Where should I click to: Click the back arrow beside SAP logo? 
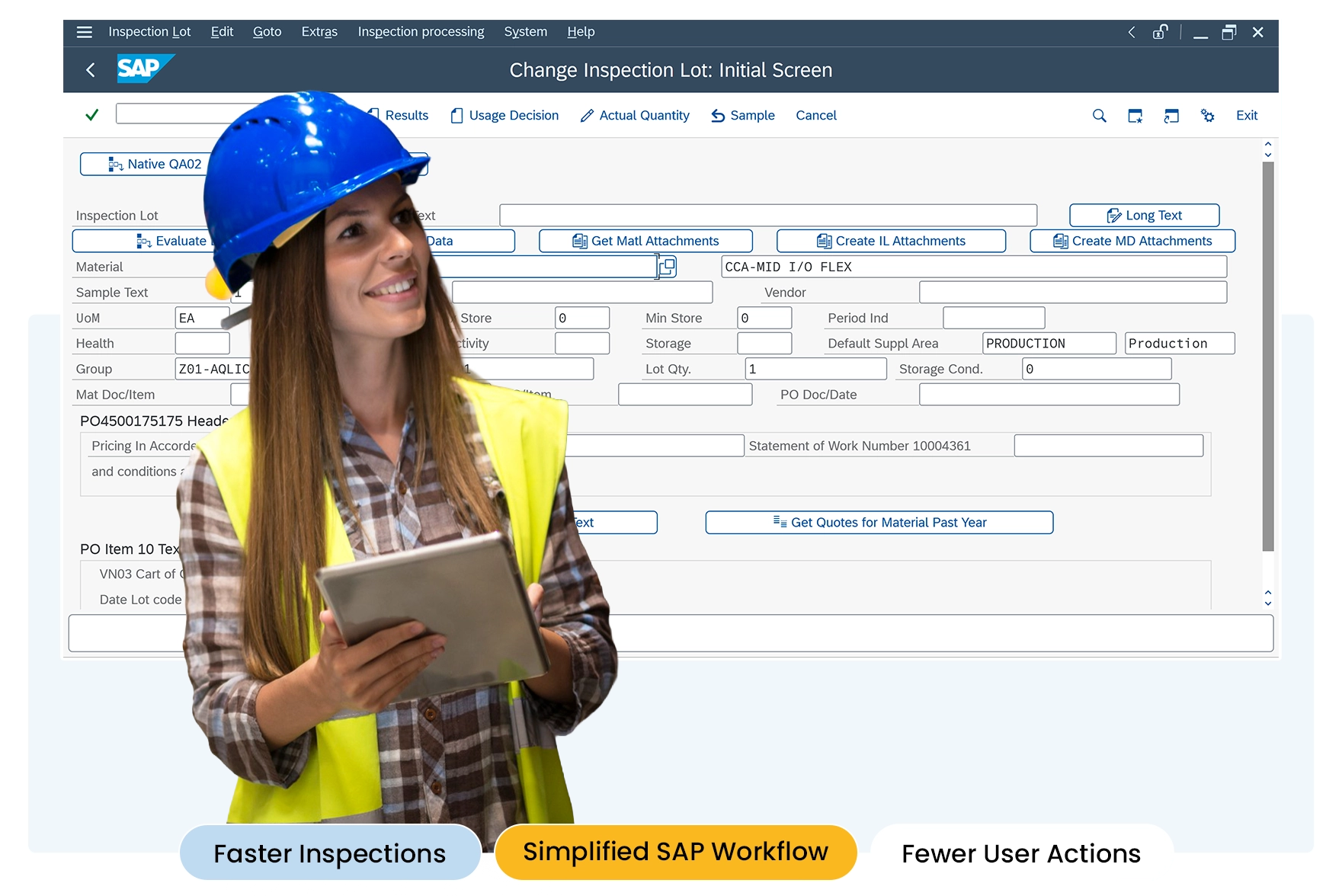pyautogui.click(x=91, y=70)
